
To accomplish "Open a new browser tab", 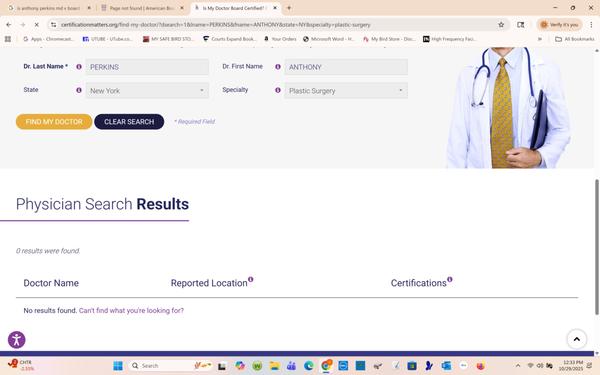I will pos(289,8).
